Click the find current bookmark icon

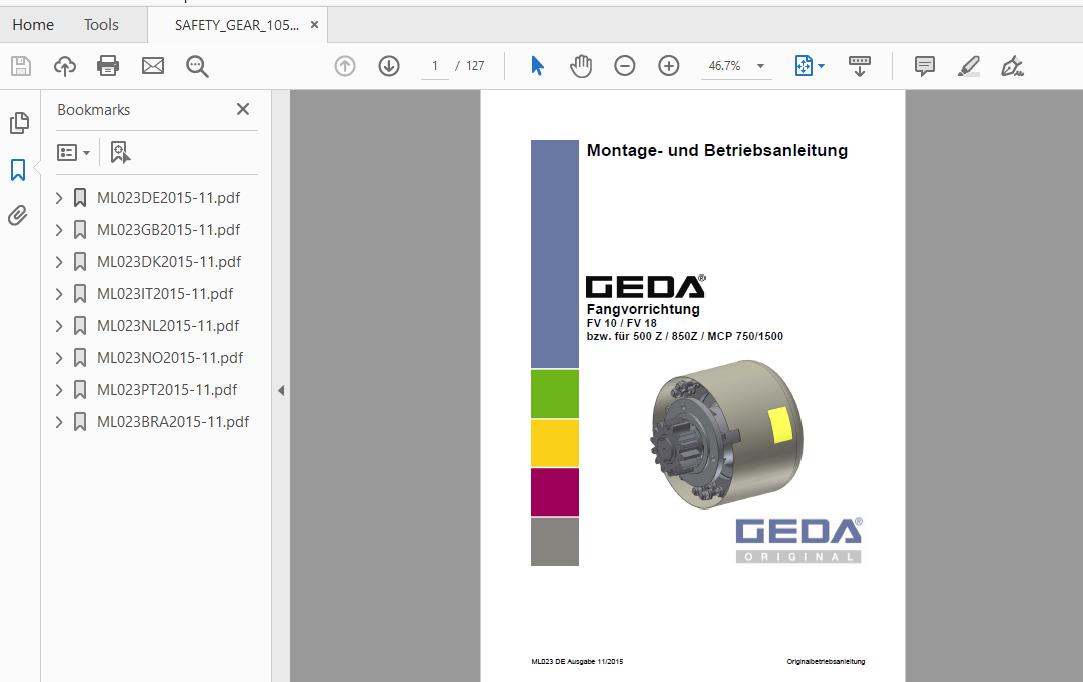120,152
